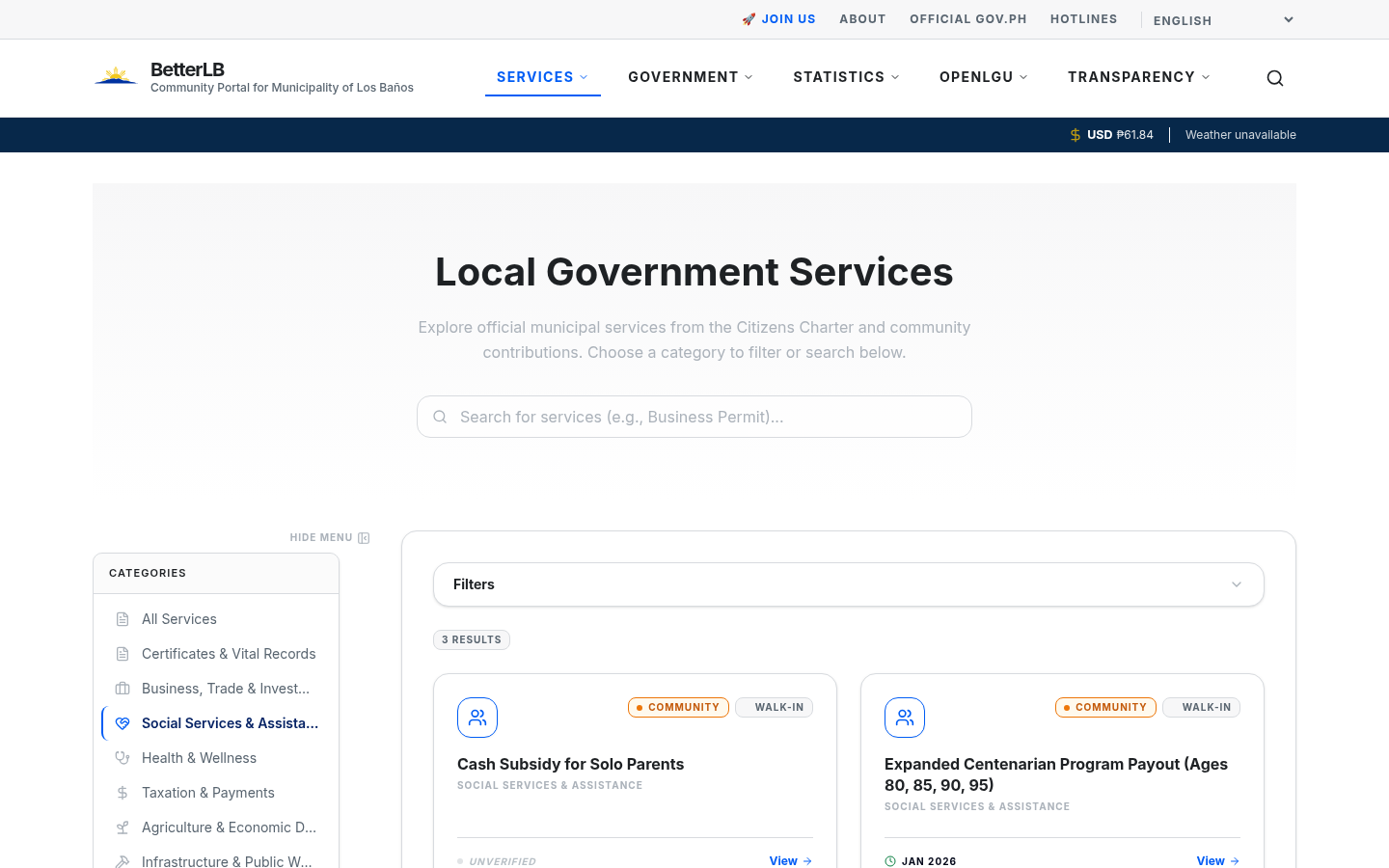
Task: Expand the Transparency menu
Action: (x=1139, y=77)
